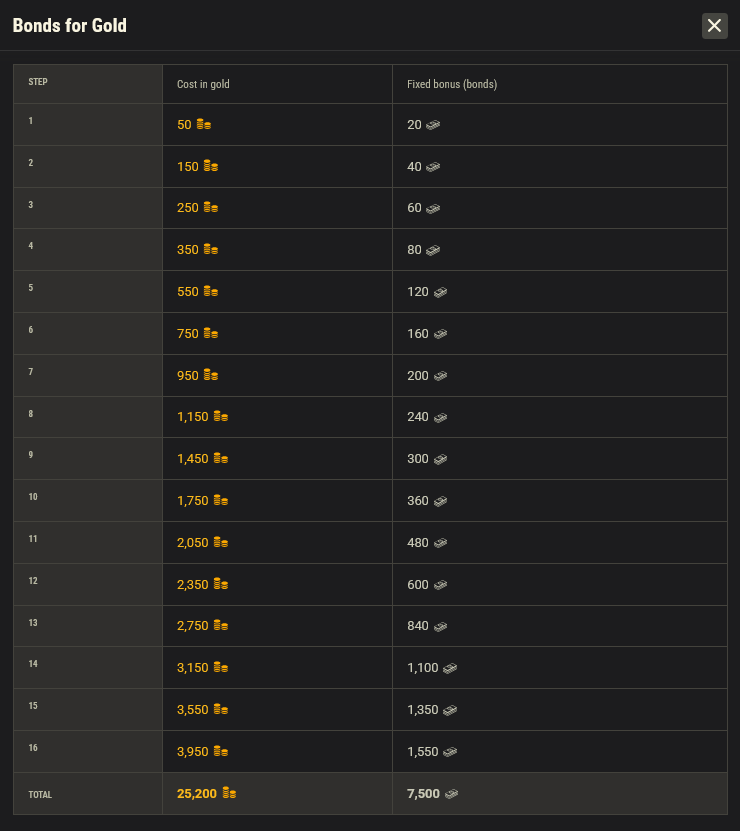The height and width of the screenshot is (831, 740).
Task: Click the bonds icon next to 7,500 total
Action: pos(452,794)
